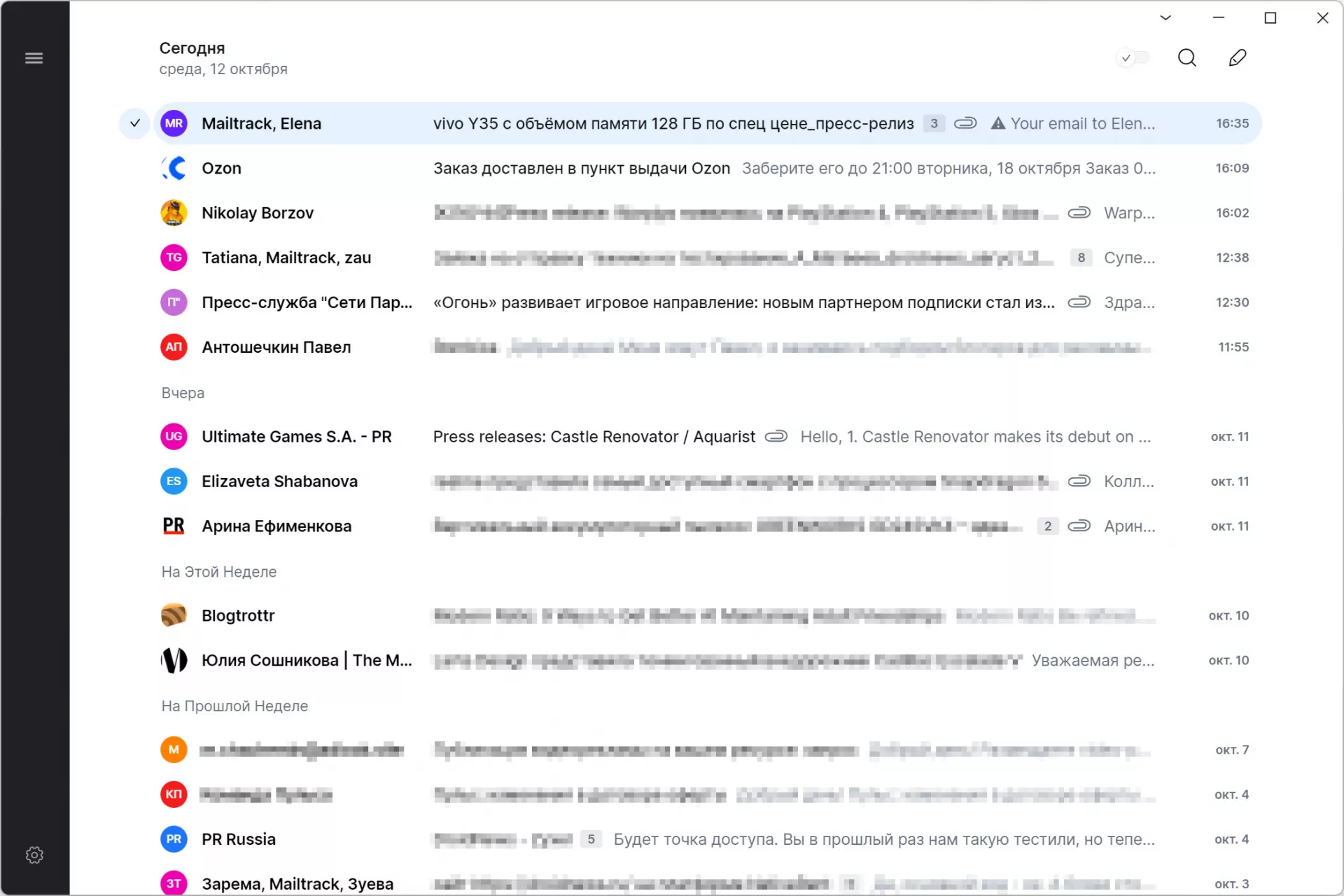Screen dimensions: 1344x896
Task: Click attachment icon in Огонь press release email
Action: point(1079,302)
